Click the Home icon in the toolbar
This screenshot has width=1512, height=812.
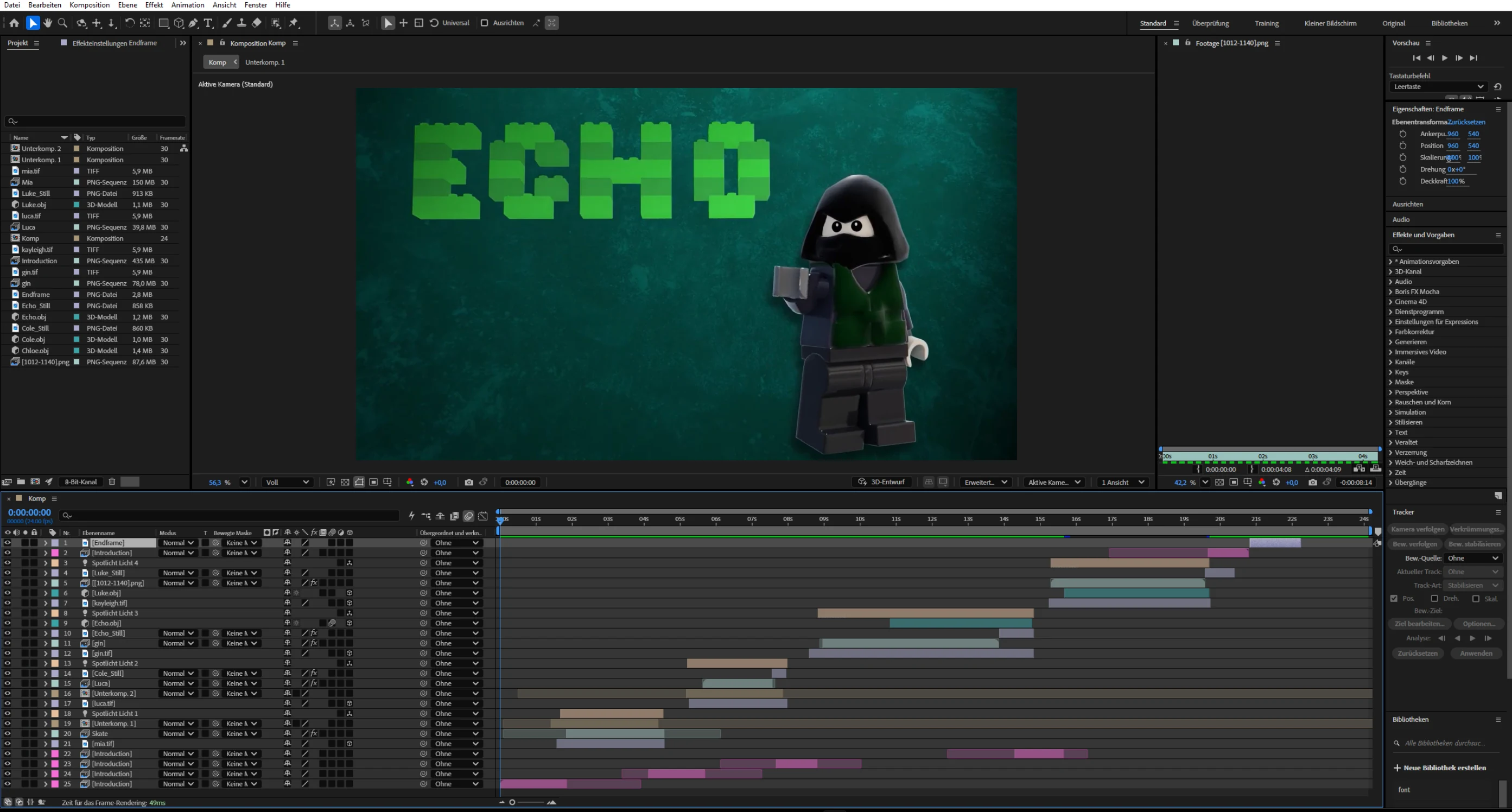(x=14, y=23)
